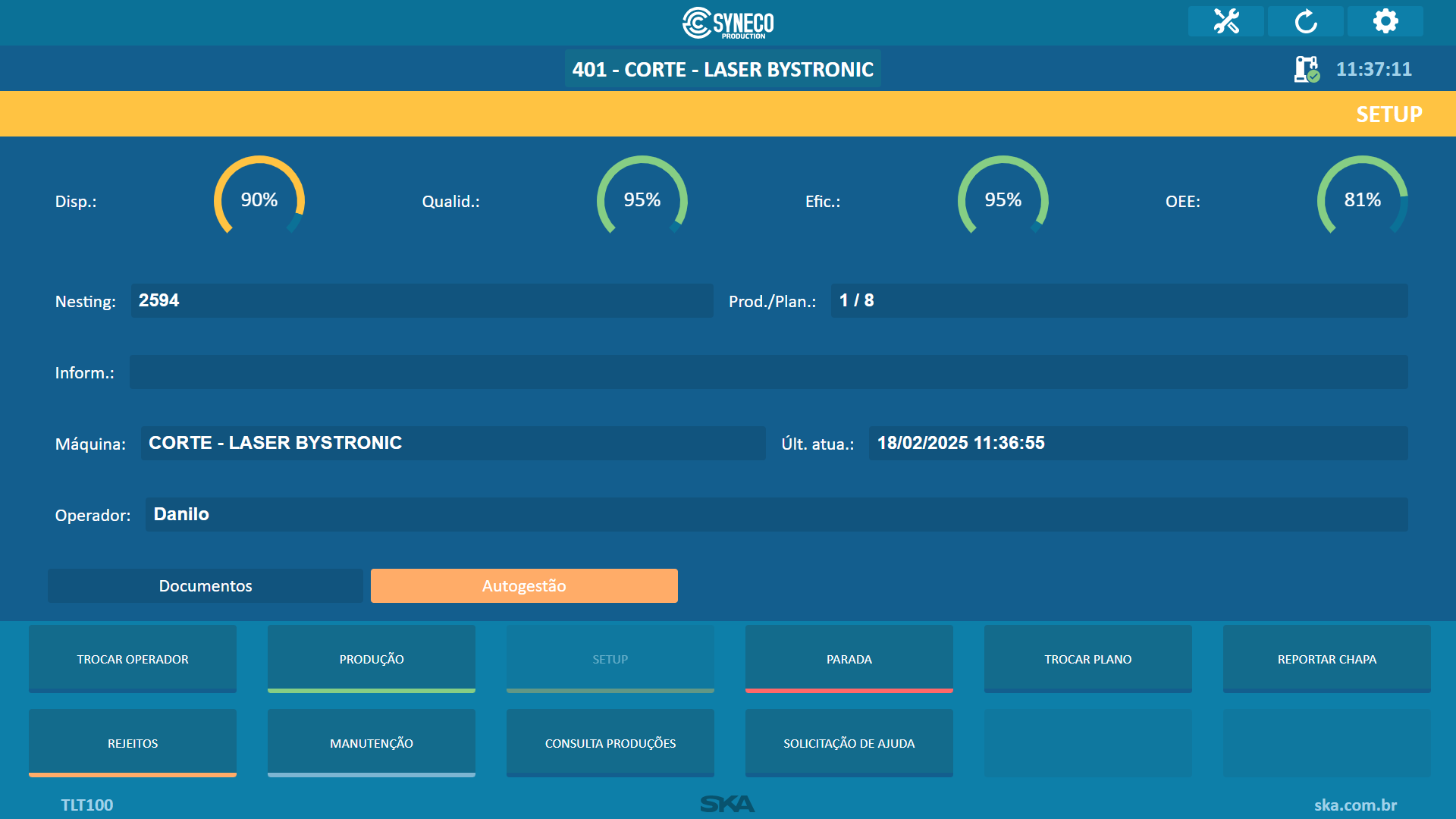Click the Máquina field CORTE - LASER BYSTRONIC
The height and width of the screenshot is (819, 1456).
453,443
